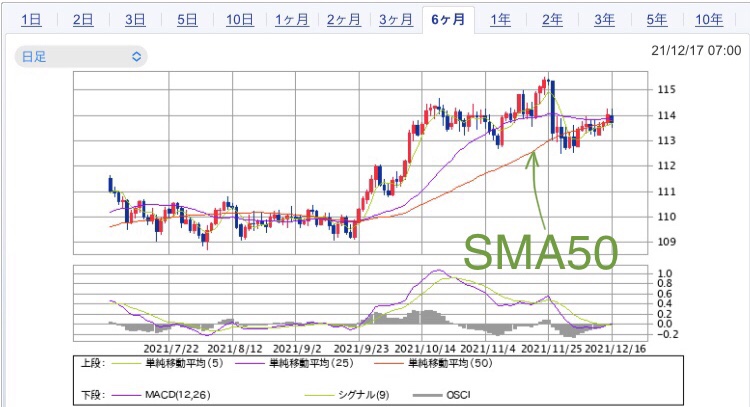Image resolution: width=750 pixels, height=407 pixels.
Task: Select the 5日 period tab
Action: [188, 20]
